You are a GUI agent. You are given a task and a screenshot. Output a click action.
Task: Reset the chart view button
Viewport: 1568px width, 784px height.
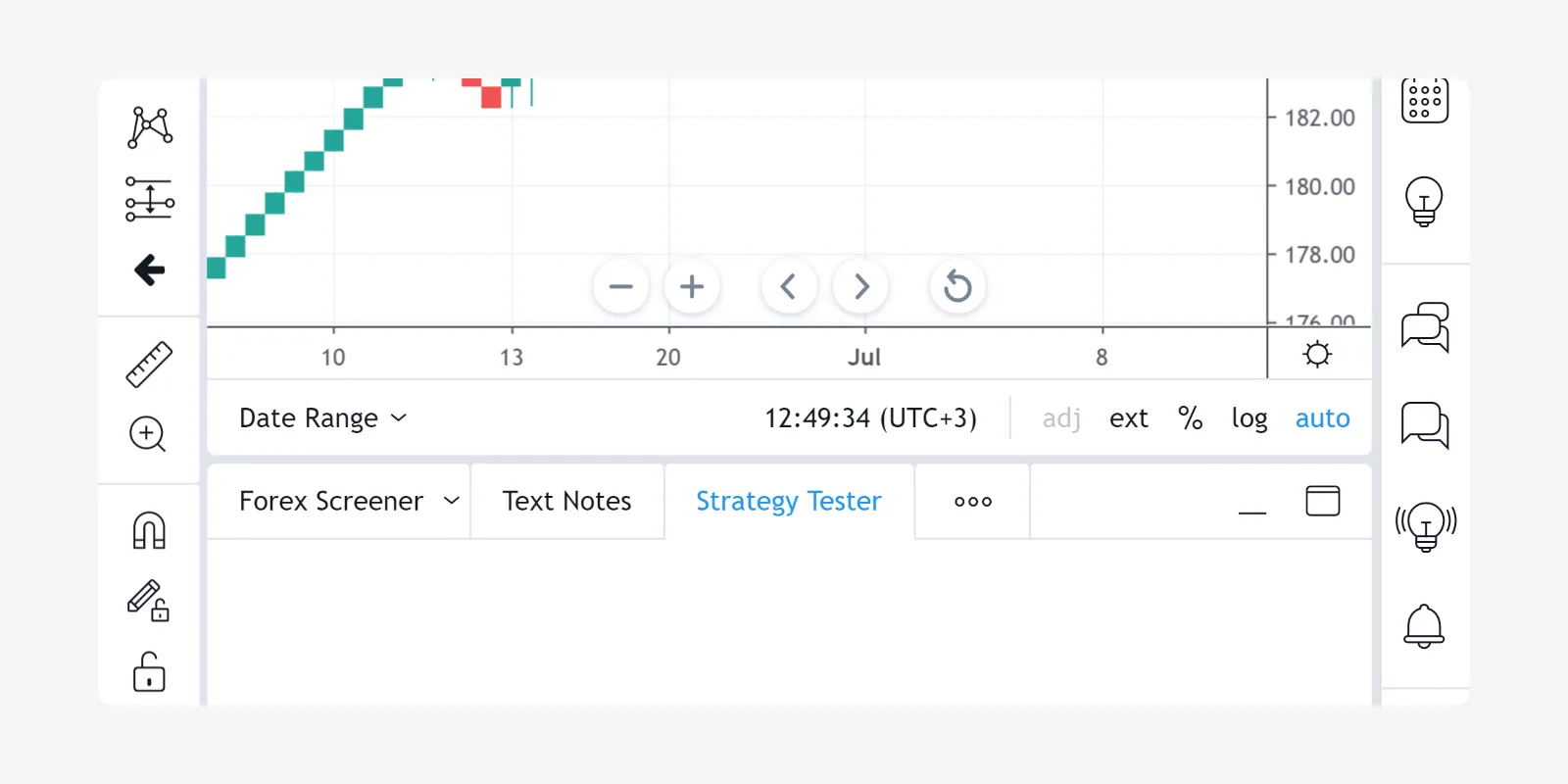tap(957, 286)
